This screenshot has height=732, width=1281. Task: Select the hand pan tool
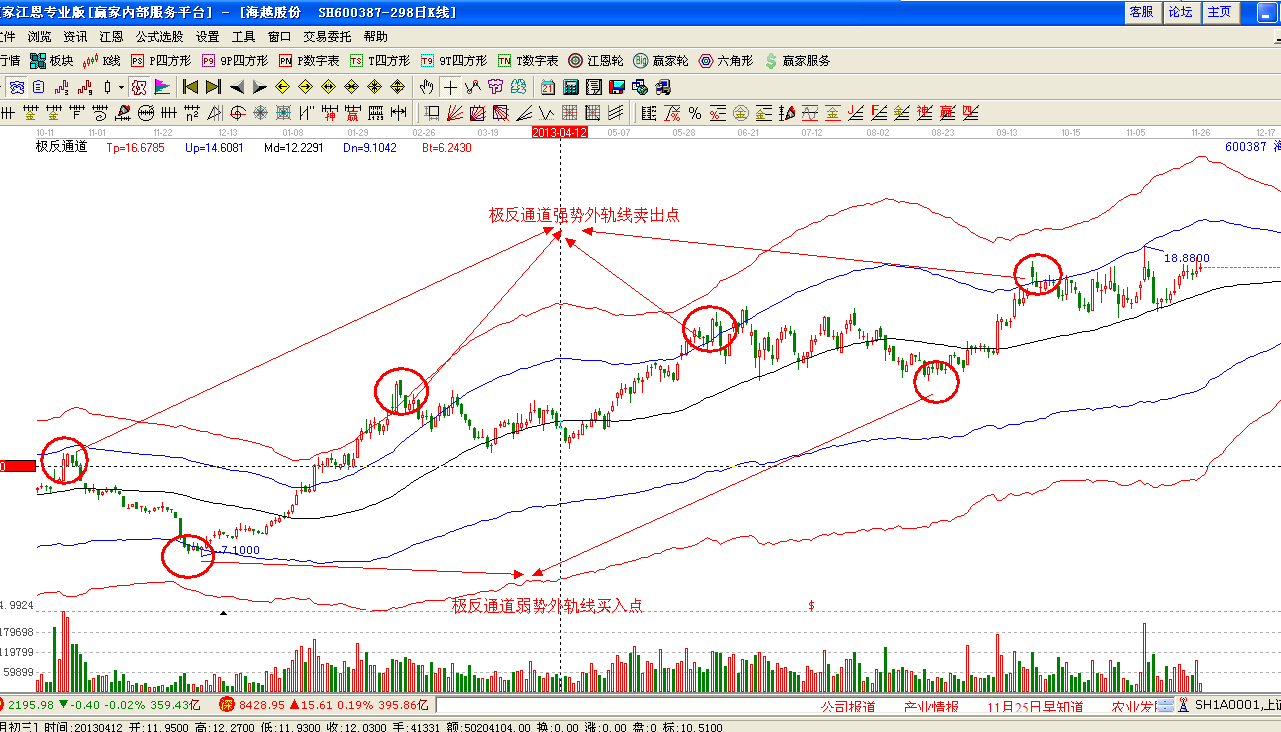pos(428,87)
